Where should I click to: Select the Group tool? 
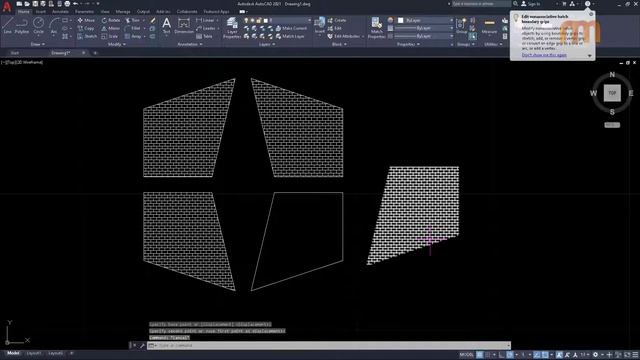(462, 25)
